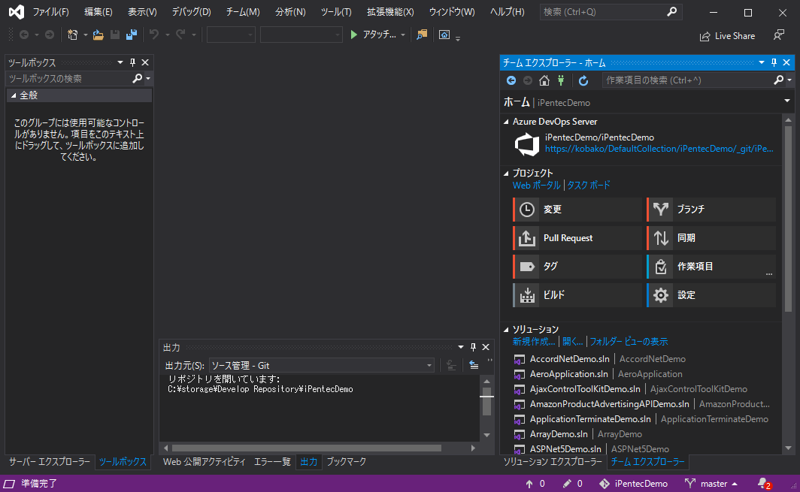Open the タスク ボード link

(x=588, y=185)
